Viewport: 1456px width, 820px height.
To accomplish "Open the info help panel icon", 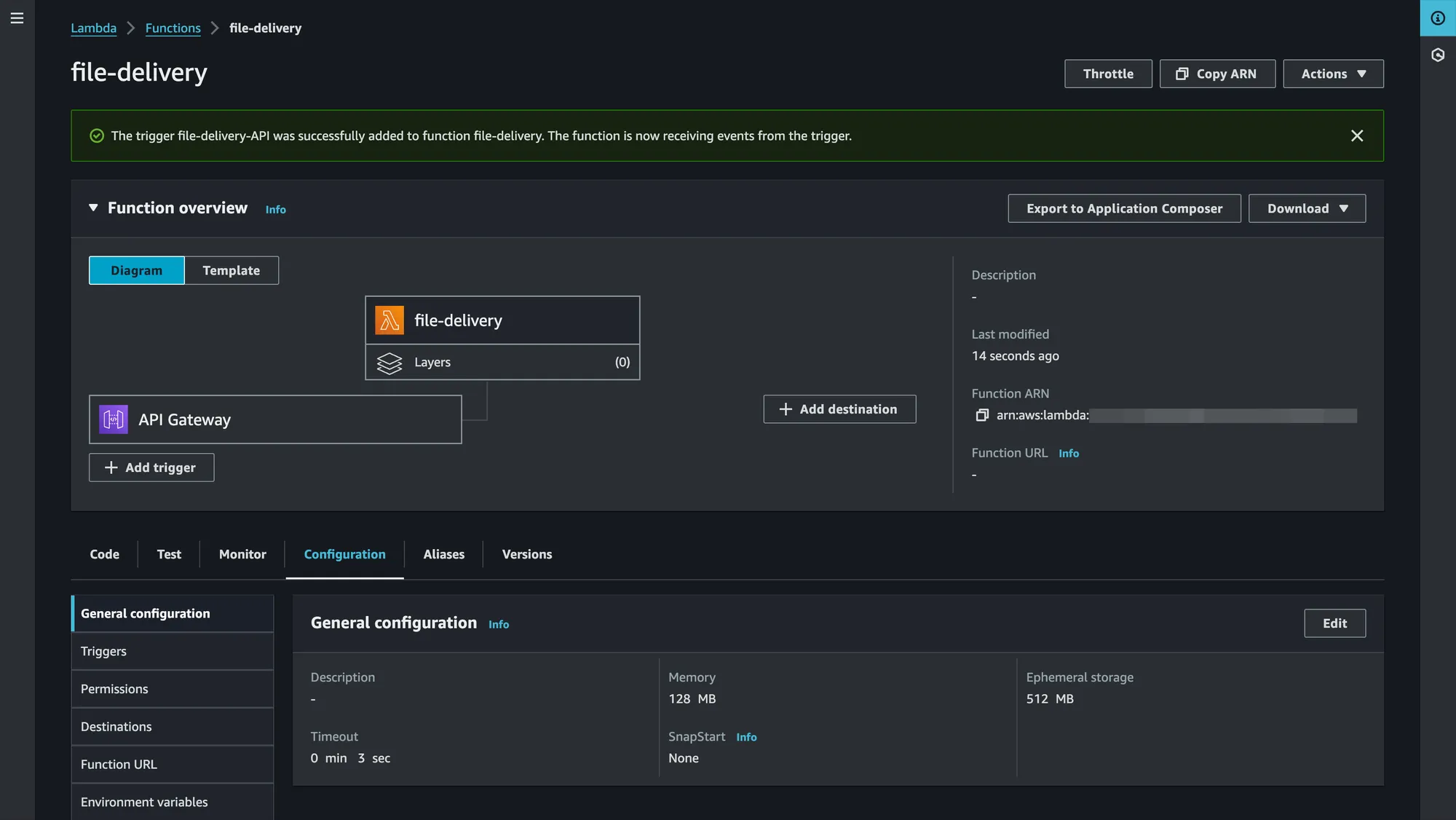I will coord(1438,18).
